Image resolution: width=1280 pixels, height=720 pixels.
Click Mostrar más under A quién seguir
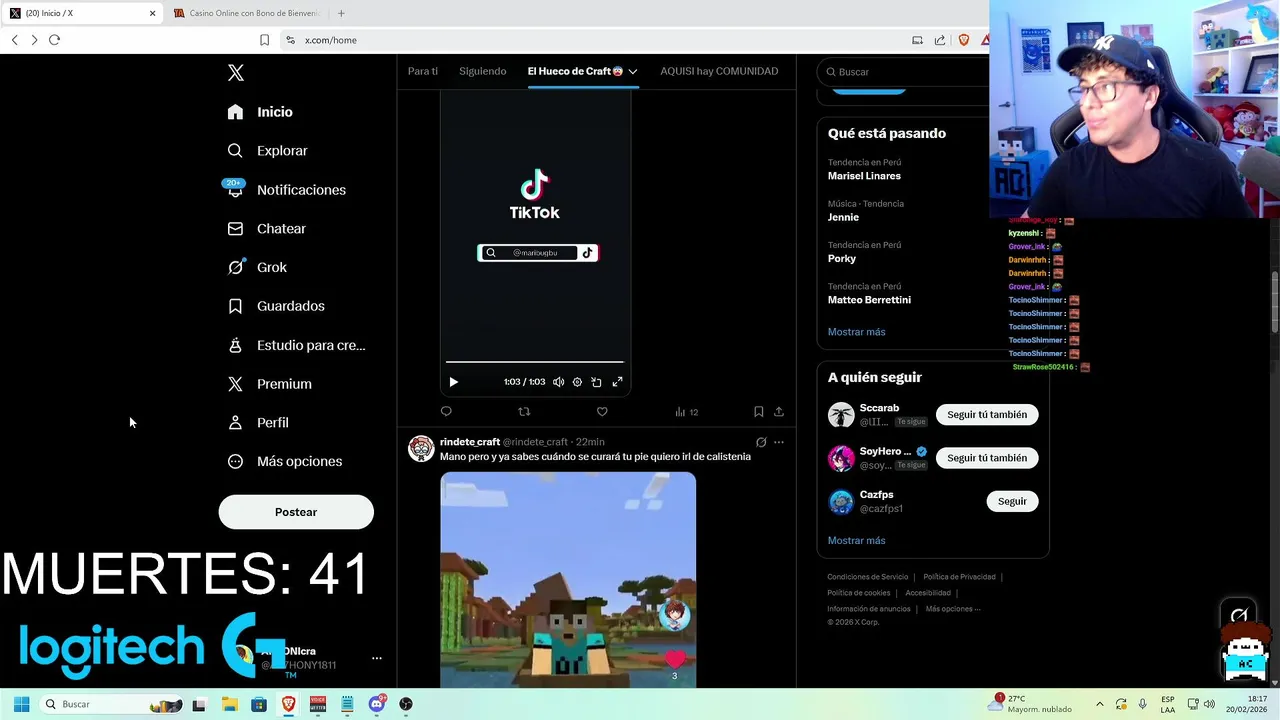click(x=856, y=541)
